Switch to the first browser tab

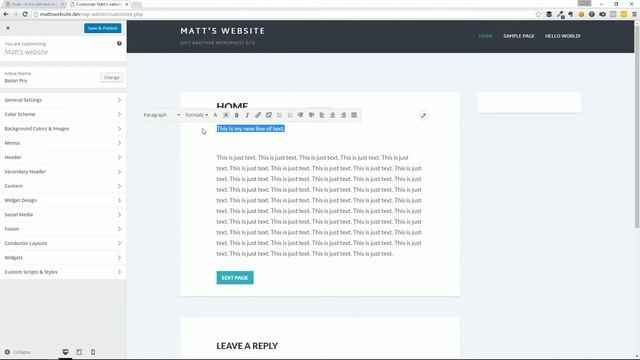(34, 4)
